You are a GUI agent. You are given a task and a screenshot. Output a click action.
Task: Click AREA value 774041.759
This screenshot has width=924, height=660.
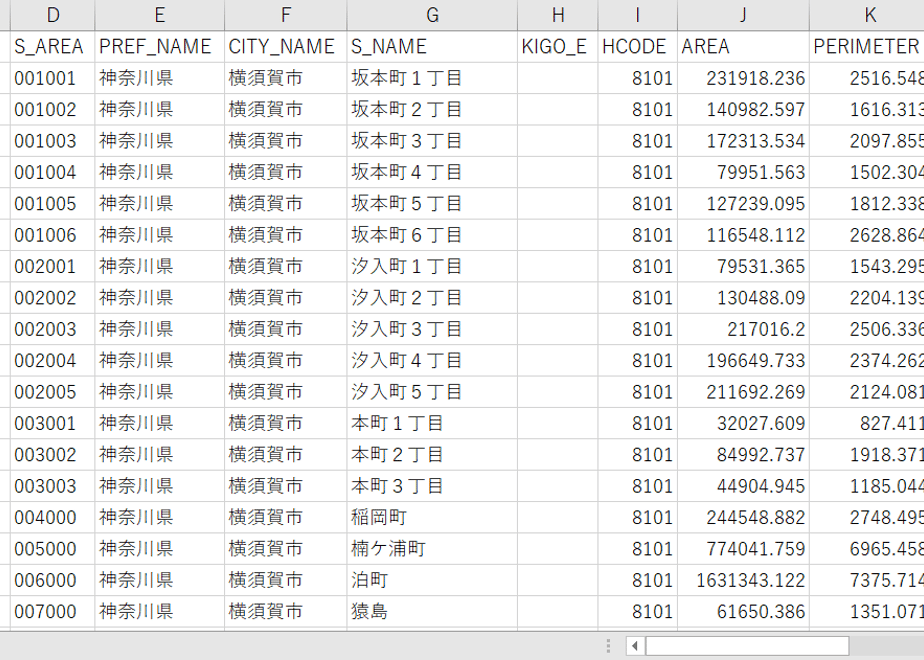pos(743,549)
